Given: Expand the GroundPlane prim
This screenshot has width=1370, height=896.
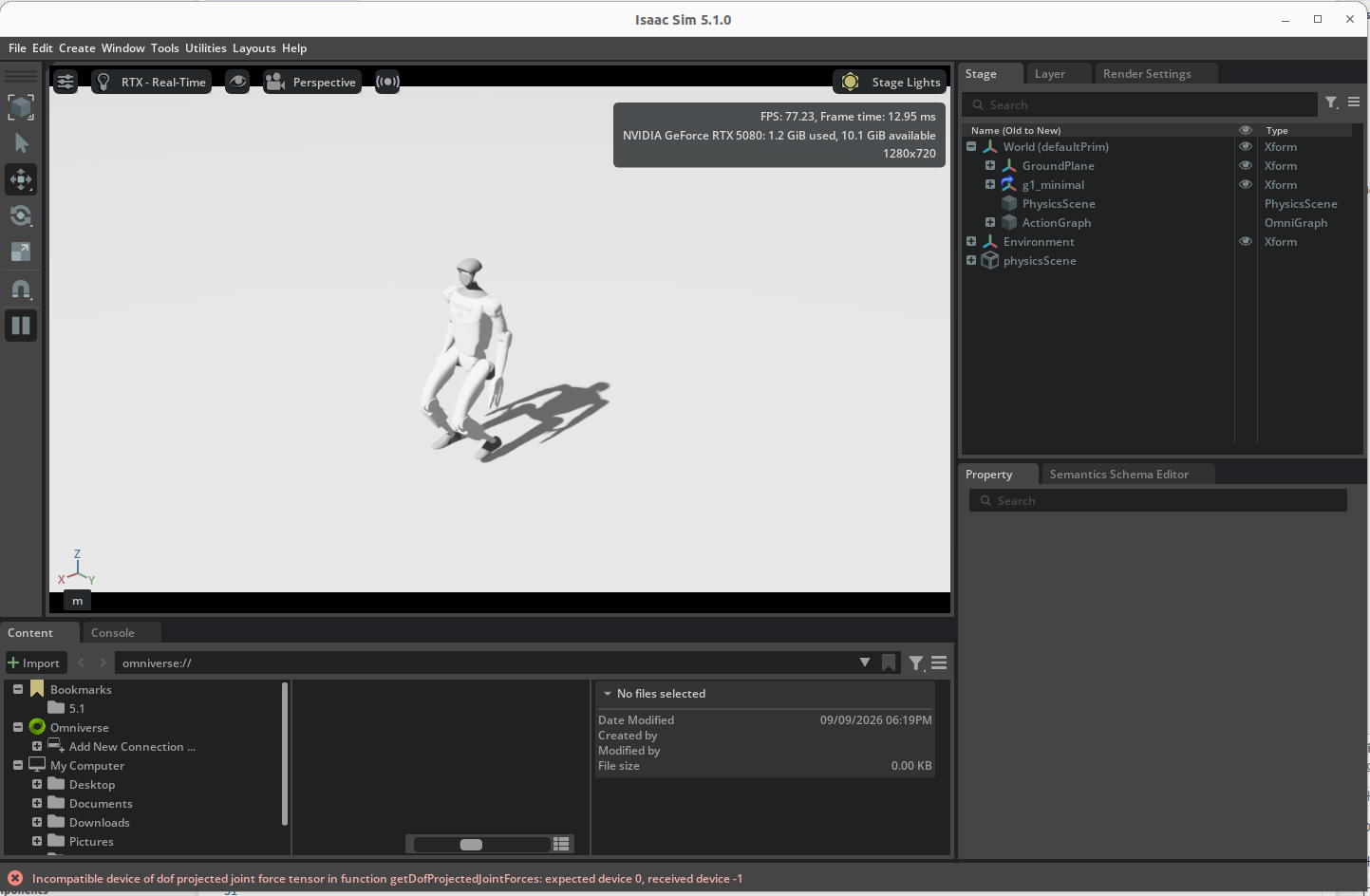Looking at the screenshot, I should point(990,165).
